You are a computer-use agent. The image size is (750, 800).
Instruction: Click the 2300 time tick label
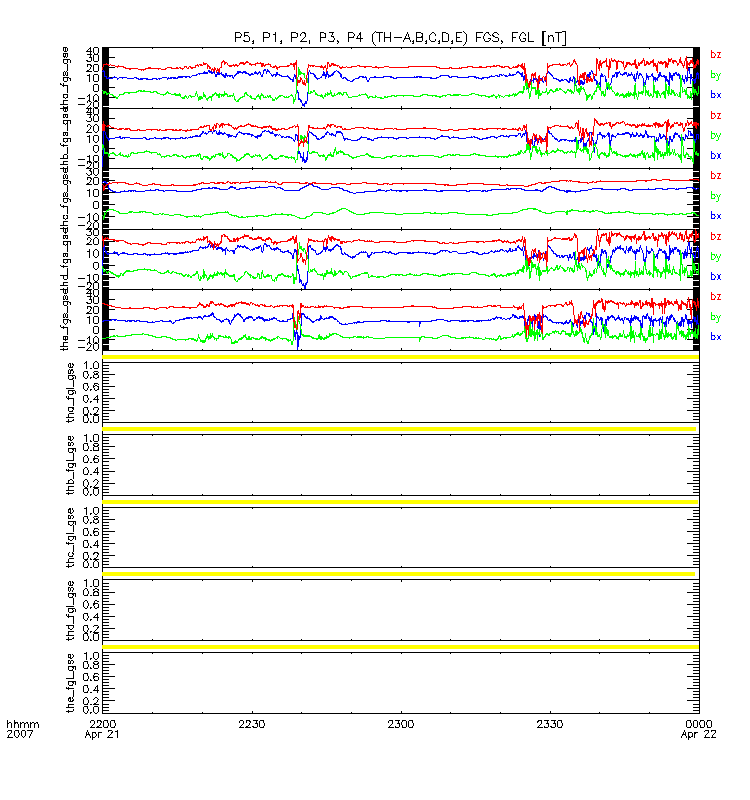401,724
